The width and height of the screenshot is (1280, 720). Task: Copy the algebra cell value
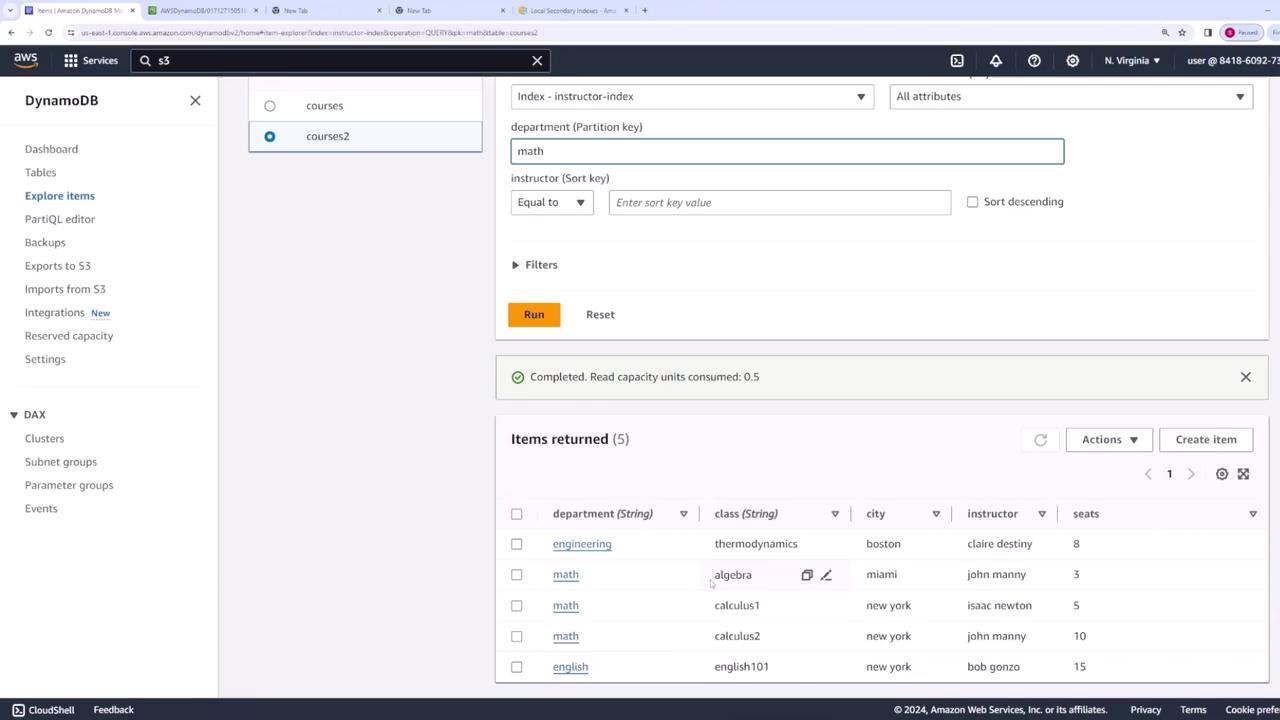(x=807, y=575)
